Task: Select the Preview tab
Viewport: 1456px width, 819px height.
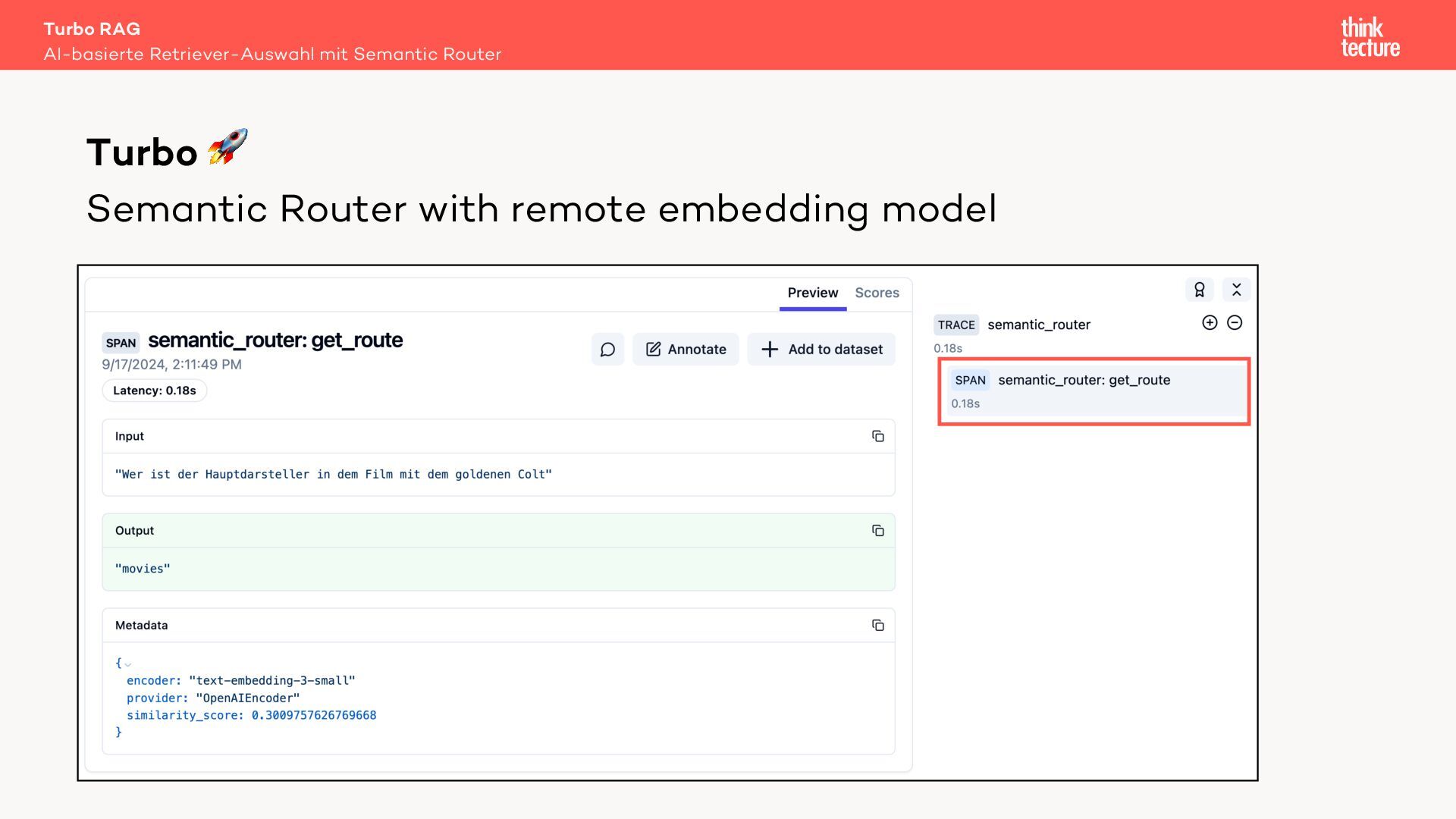Action: pyautogui.click(x=812, y=293)
